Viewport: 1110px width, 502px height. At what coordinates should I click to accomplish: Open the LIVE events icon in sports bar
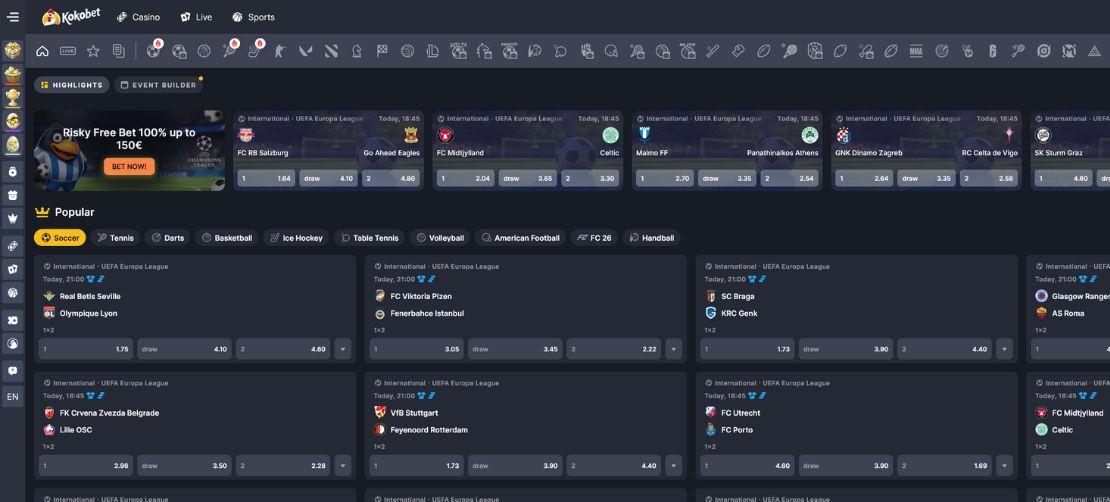point(68,51)
